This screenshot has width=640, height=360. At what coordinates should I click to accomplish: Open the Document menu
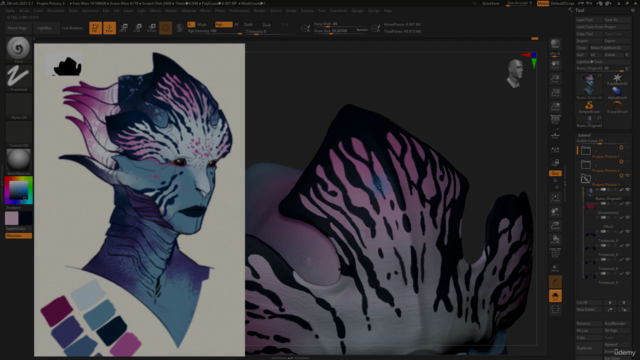(55, 11)
